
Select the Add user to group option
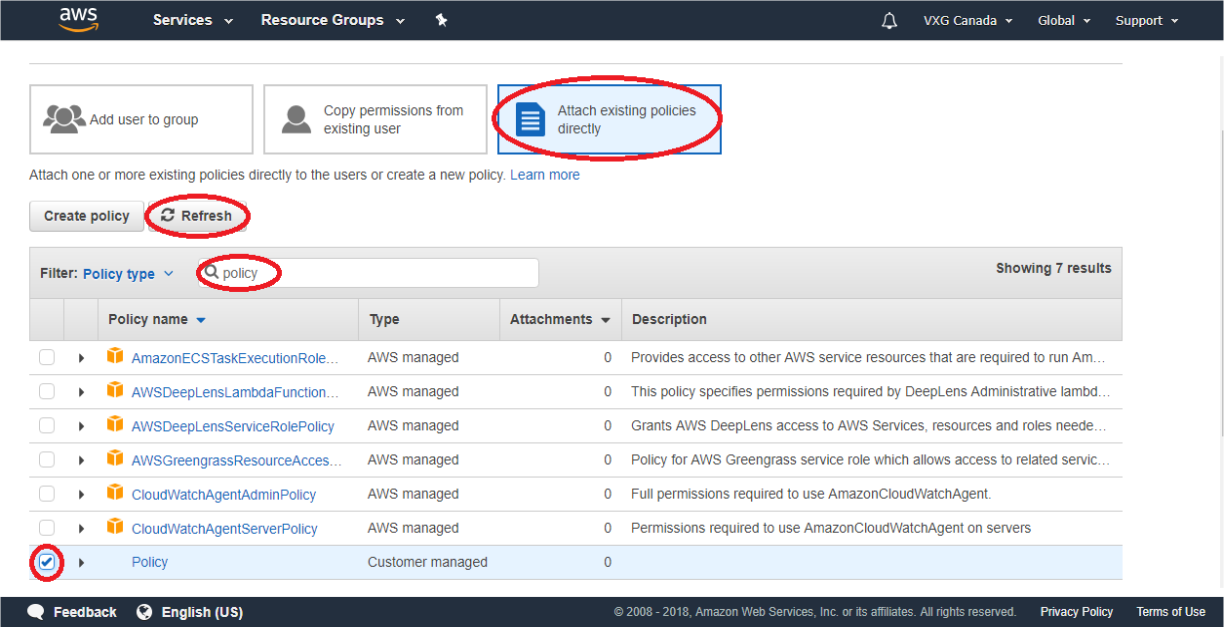tap(141, 119)
